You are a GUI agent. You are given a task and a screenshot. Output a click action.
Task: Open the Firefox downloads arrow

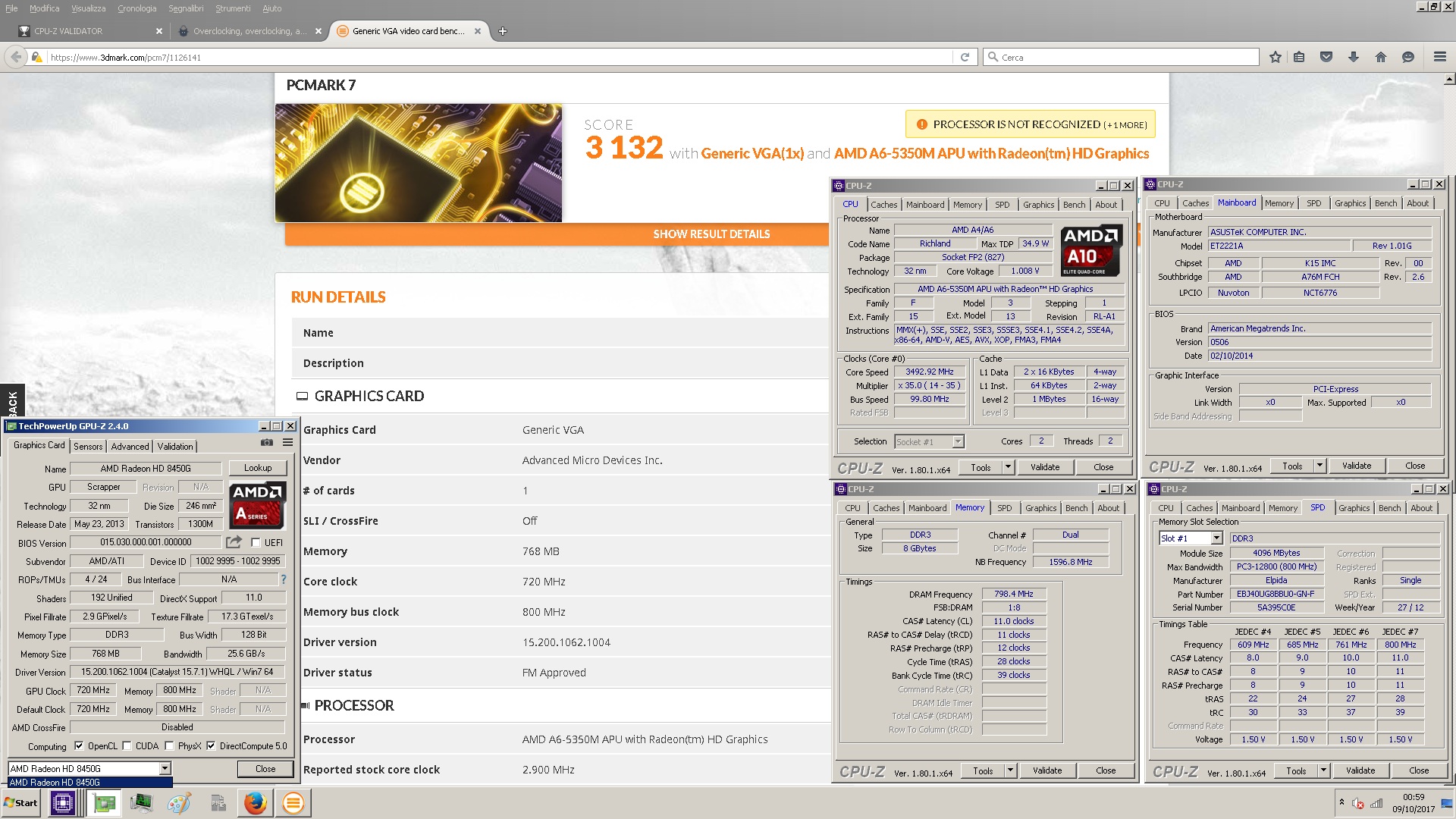[1354, 57]
